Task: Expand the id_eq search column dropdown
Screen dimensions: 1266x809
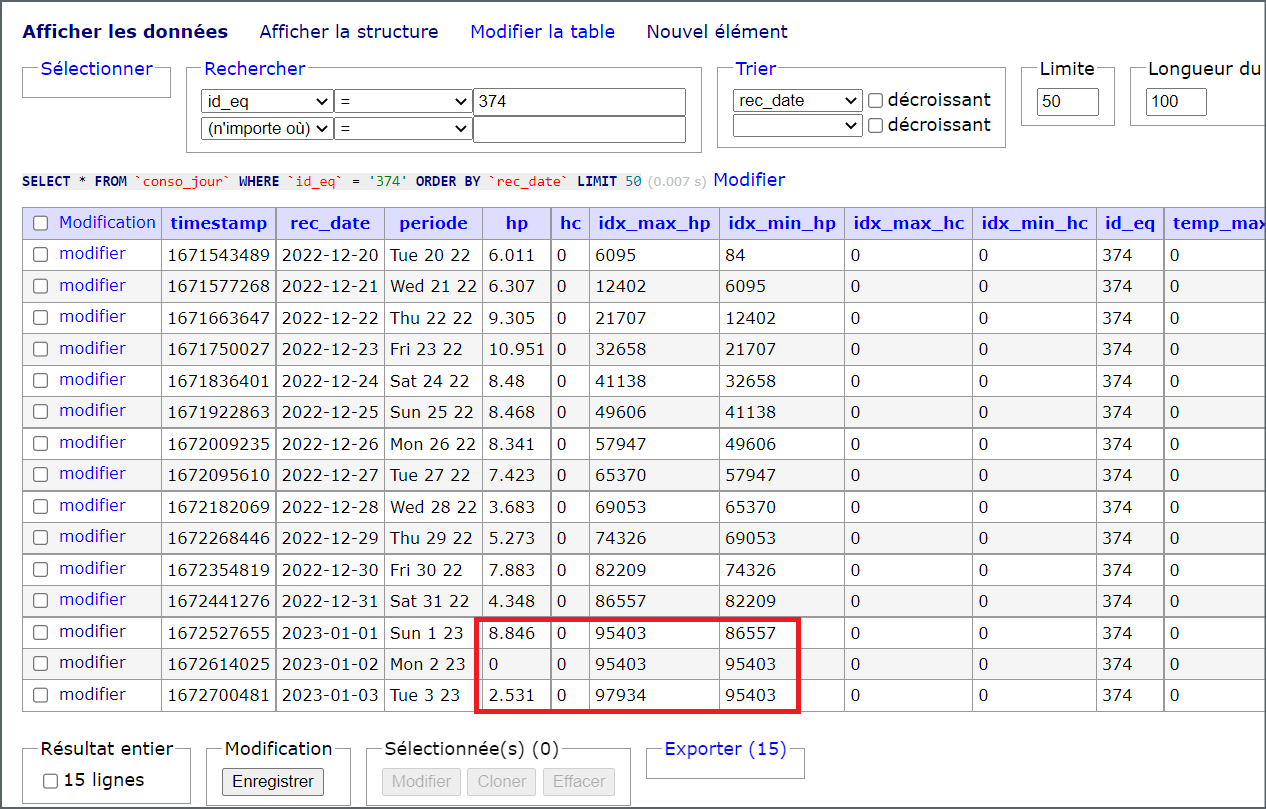Action: point(267,102)
